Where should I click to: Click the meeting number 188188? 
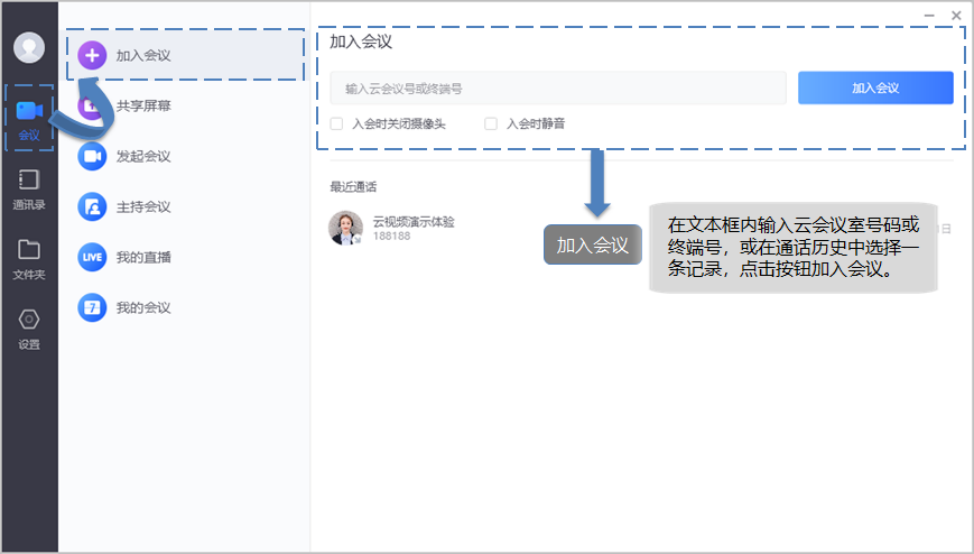coord(391,236)
